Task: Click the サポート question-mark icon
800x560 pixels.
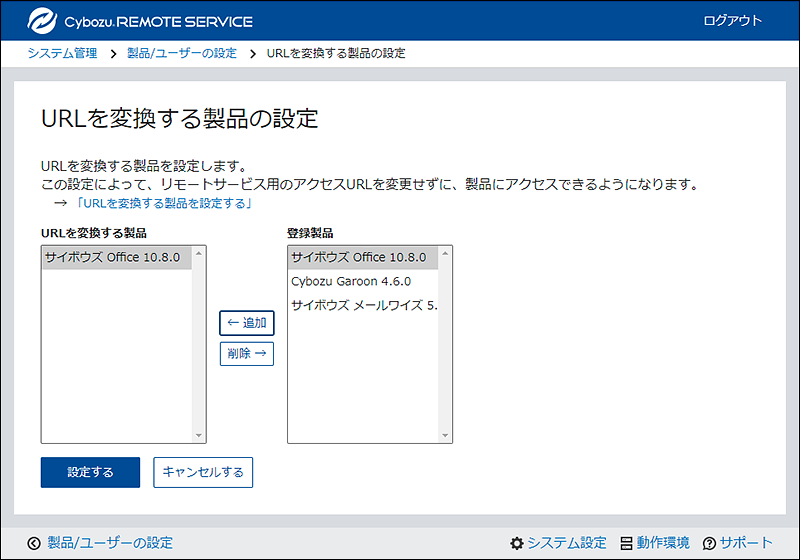Action: [x=709, y=544]
